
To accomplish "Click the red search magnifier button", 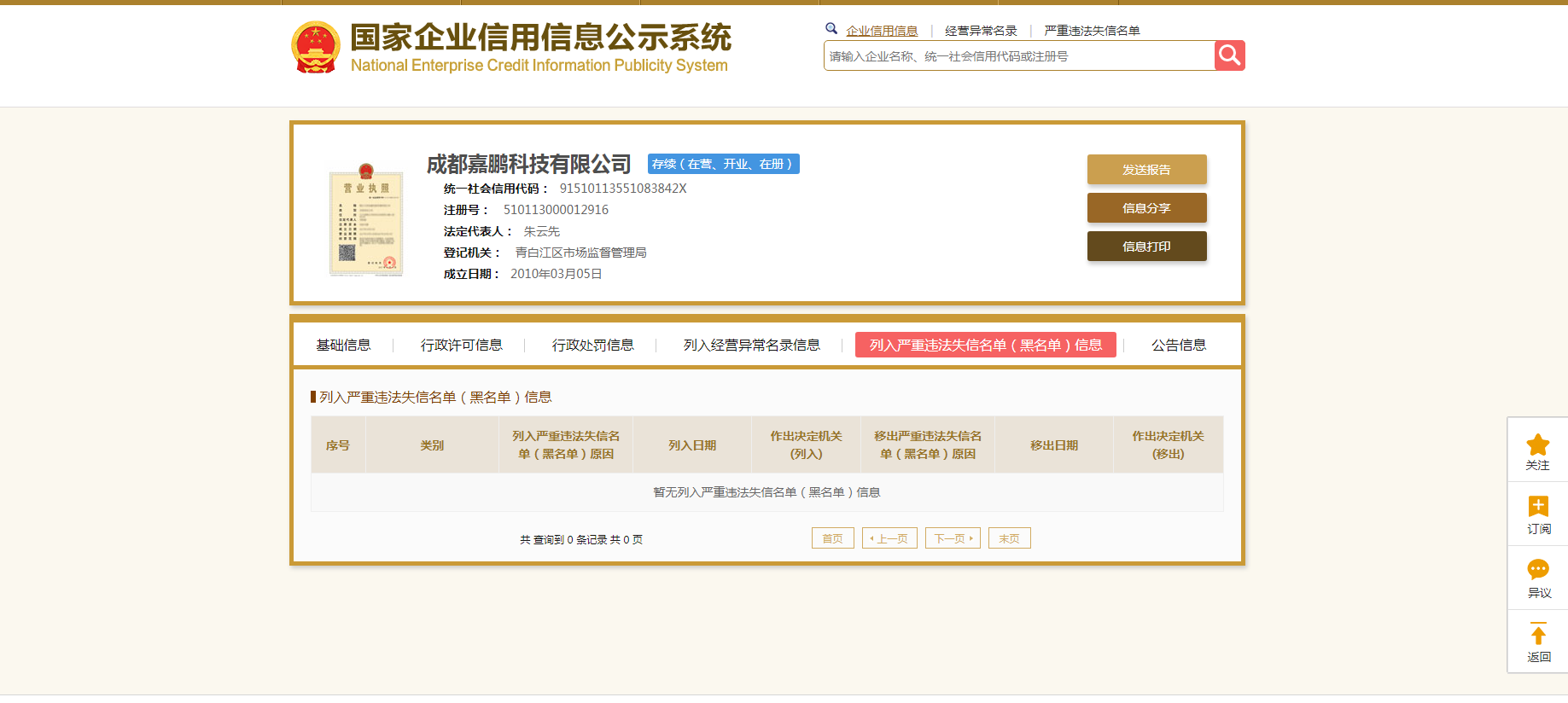I will coord(1229,55).
